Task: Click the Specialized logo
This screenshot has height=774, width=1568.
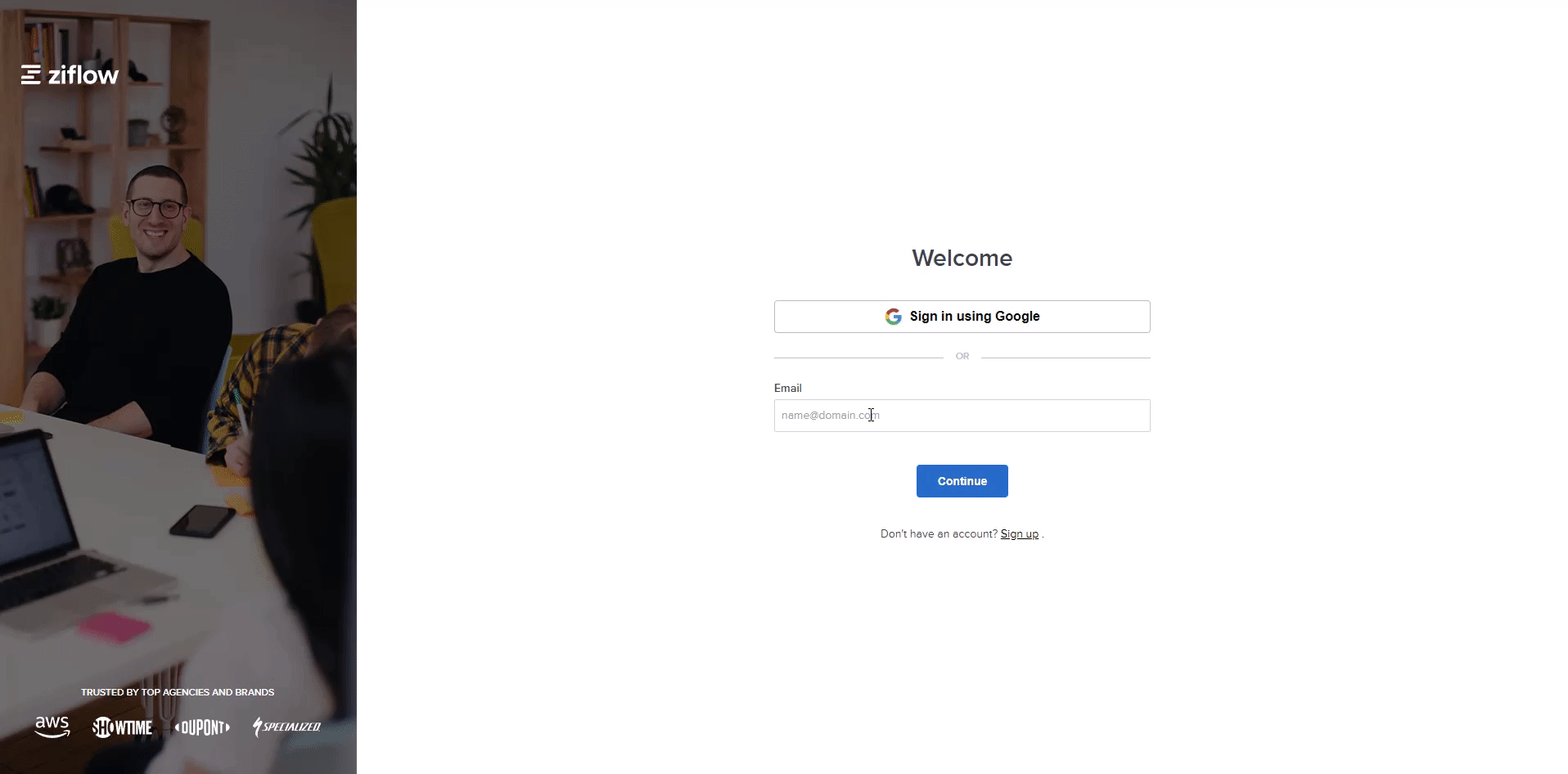Action: [286, 727]
